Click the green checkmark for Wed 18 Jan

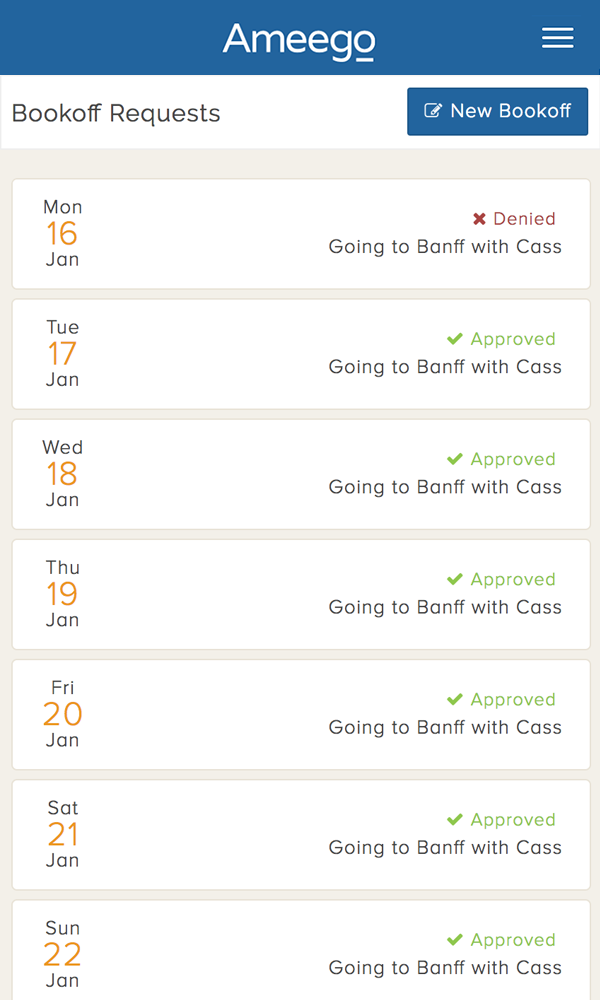coord(455,459)
